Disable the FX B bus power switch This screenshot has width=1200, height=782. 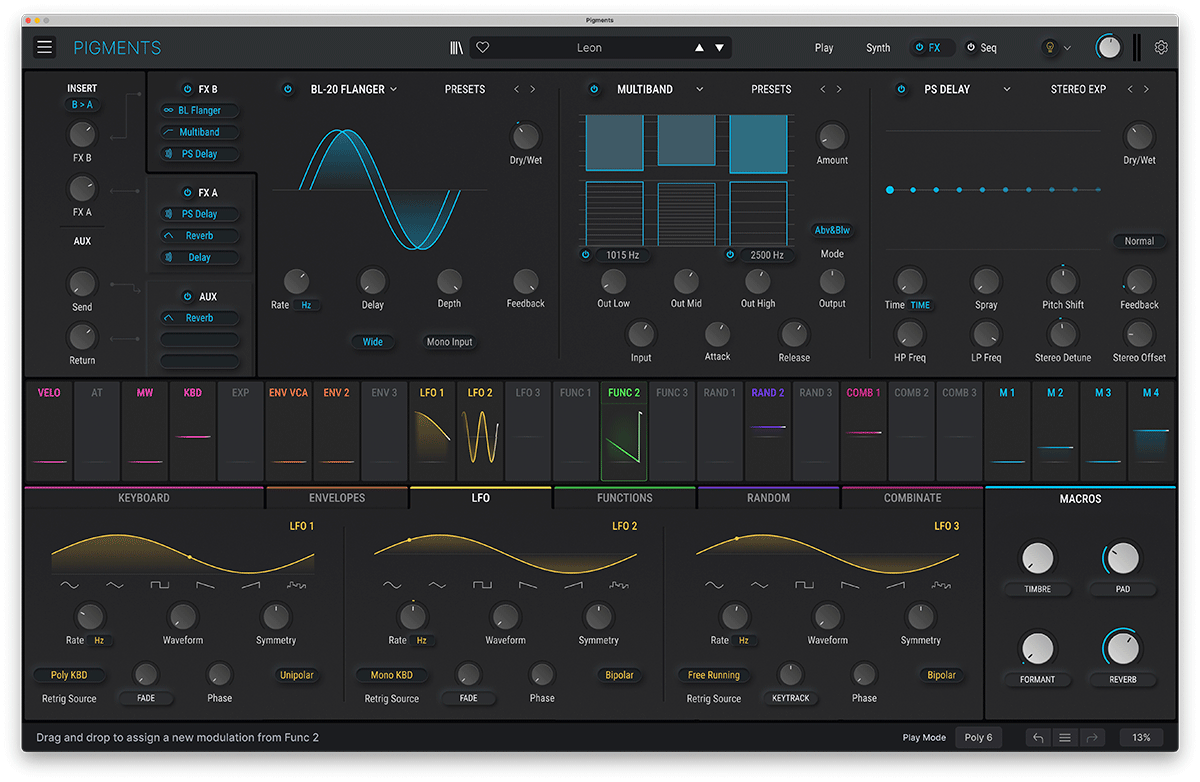[x=187, y=89]
